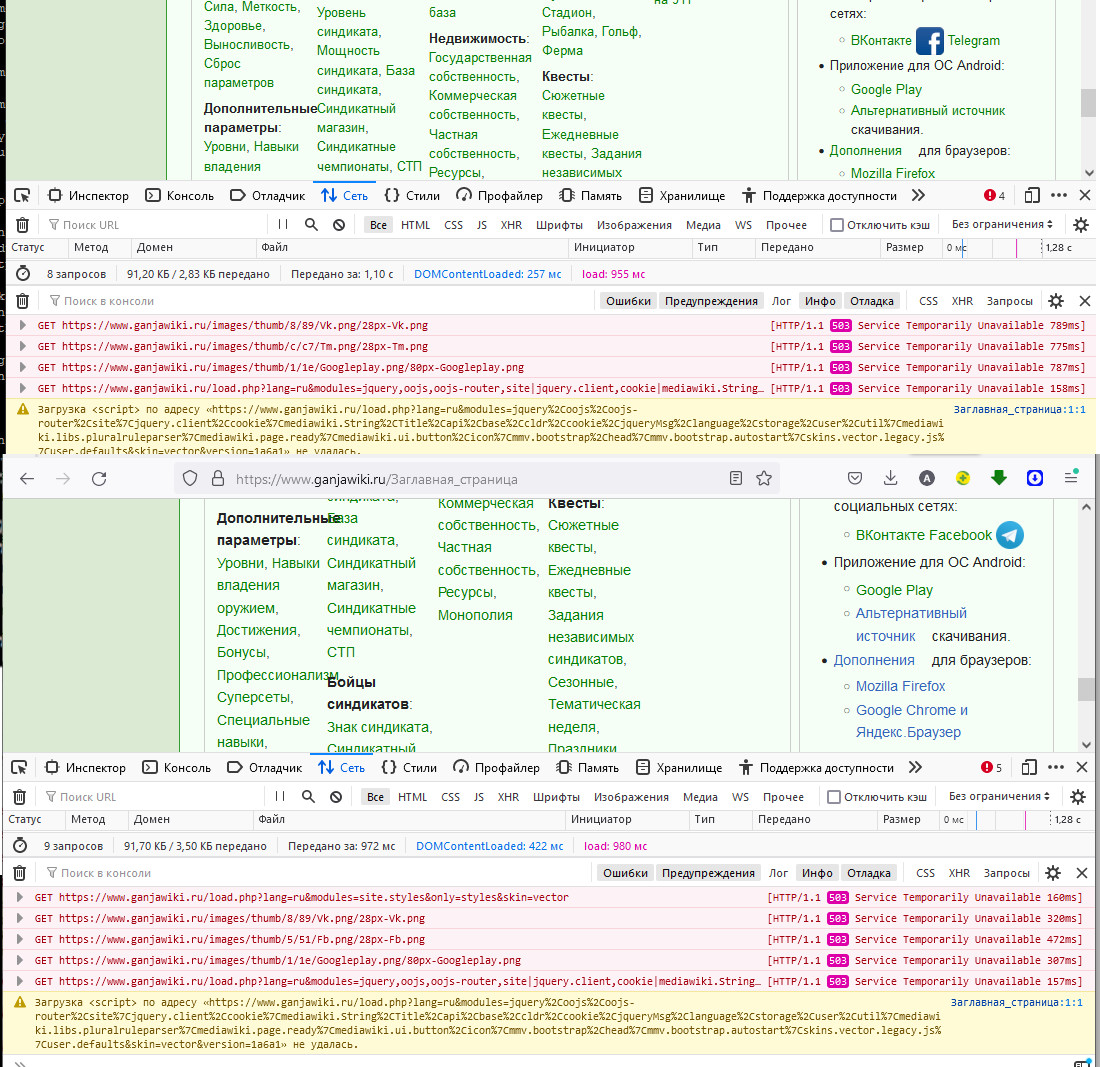Screen dimensions: 1100x1067
Task: Bookmark the page with the star icon
Action: (764, 478)
